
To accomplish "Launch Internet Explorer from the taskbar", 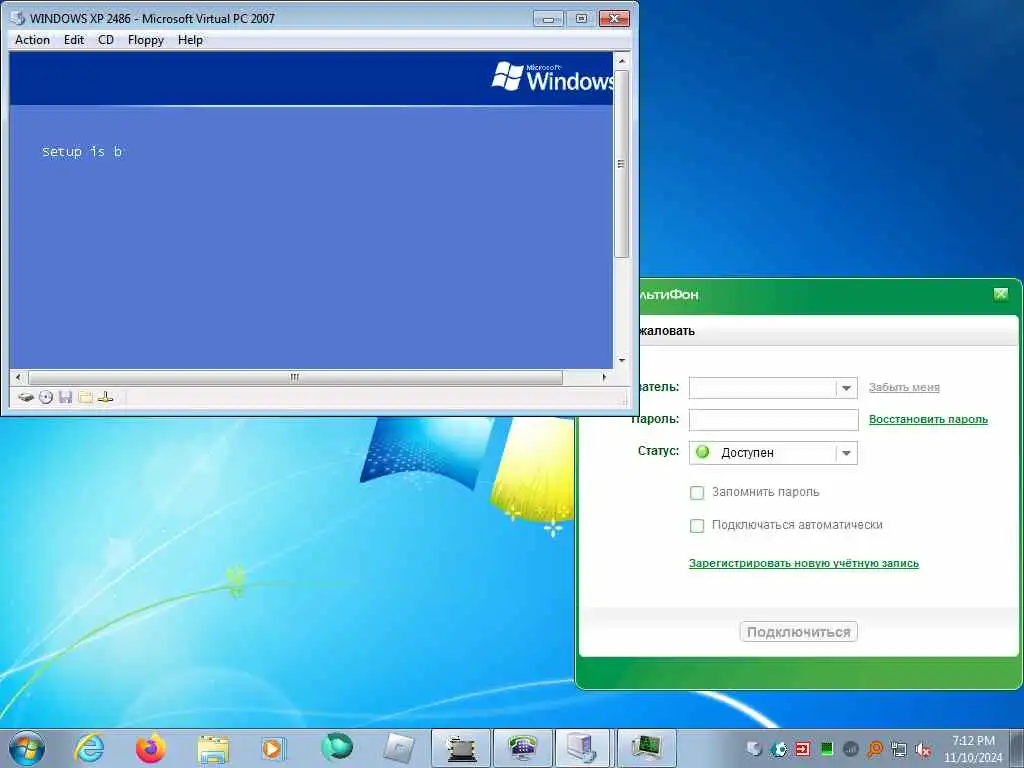I will (x=89, y=748).
